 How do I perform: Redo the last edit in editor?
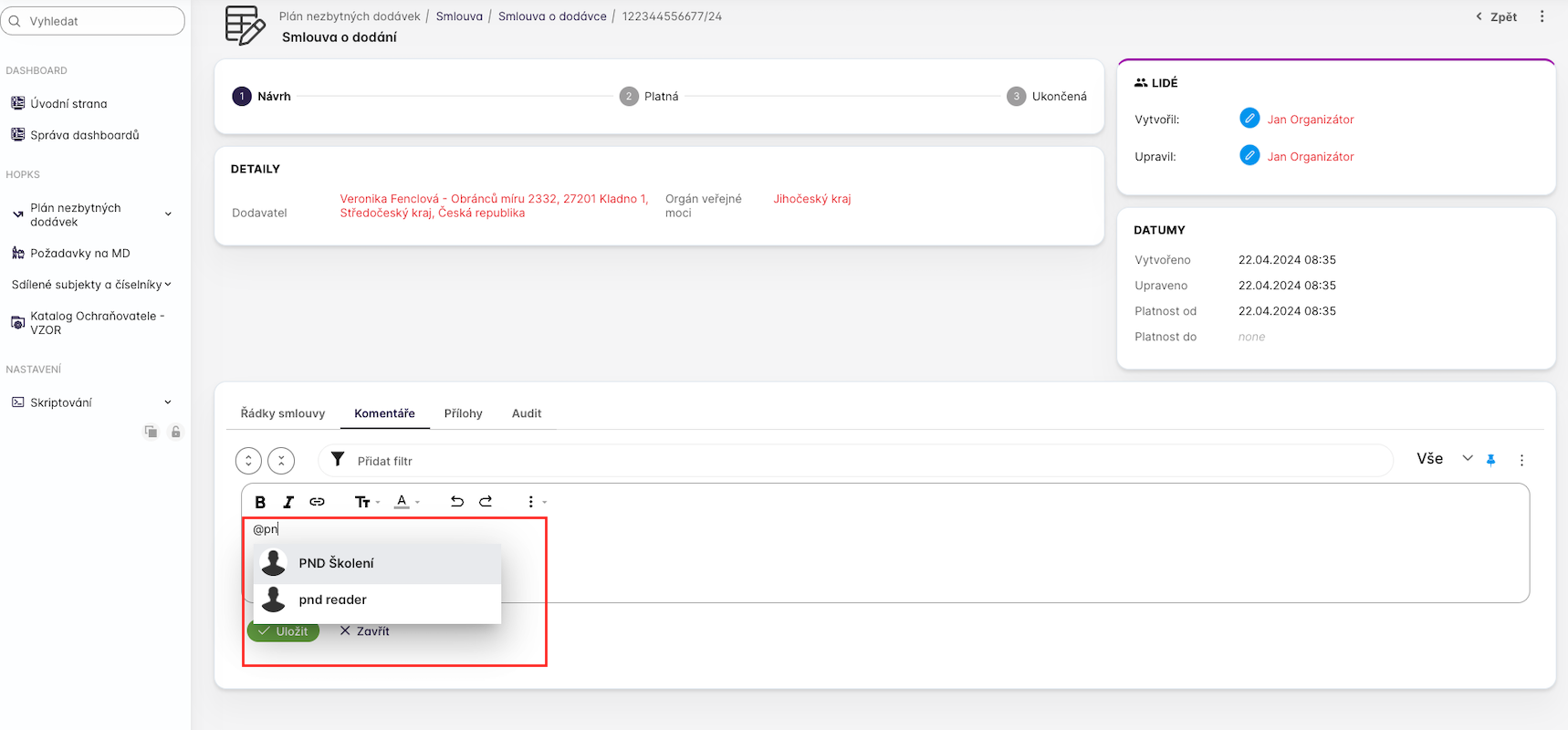[486, 502]
